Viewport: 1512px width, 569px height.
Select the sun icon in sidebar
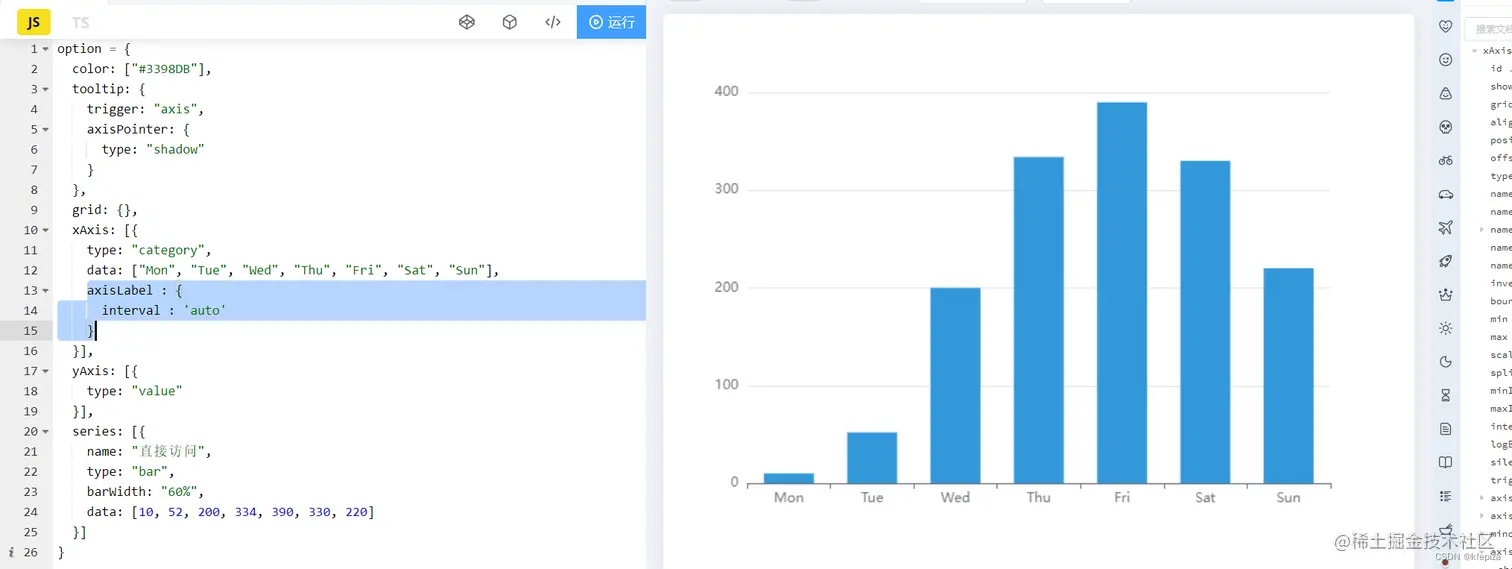click(x=1445, y=328)
